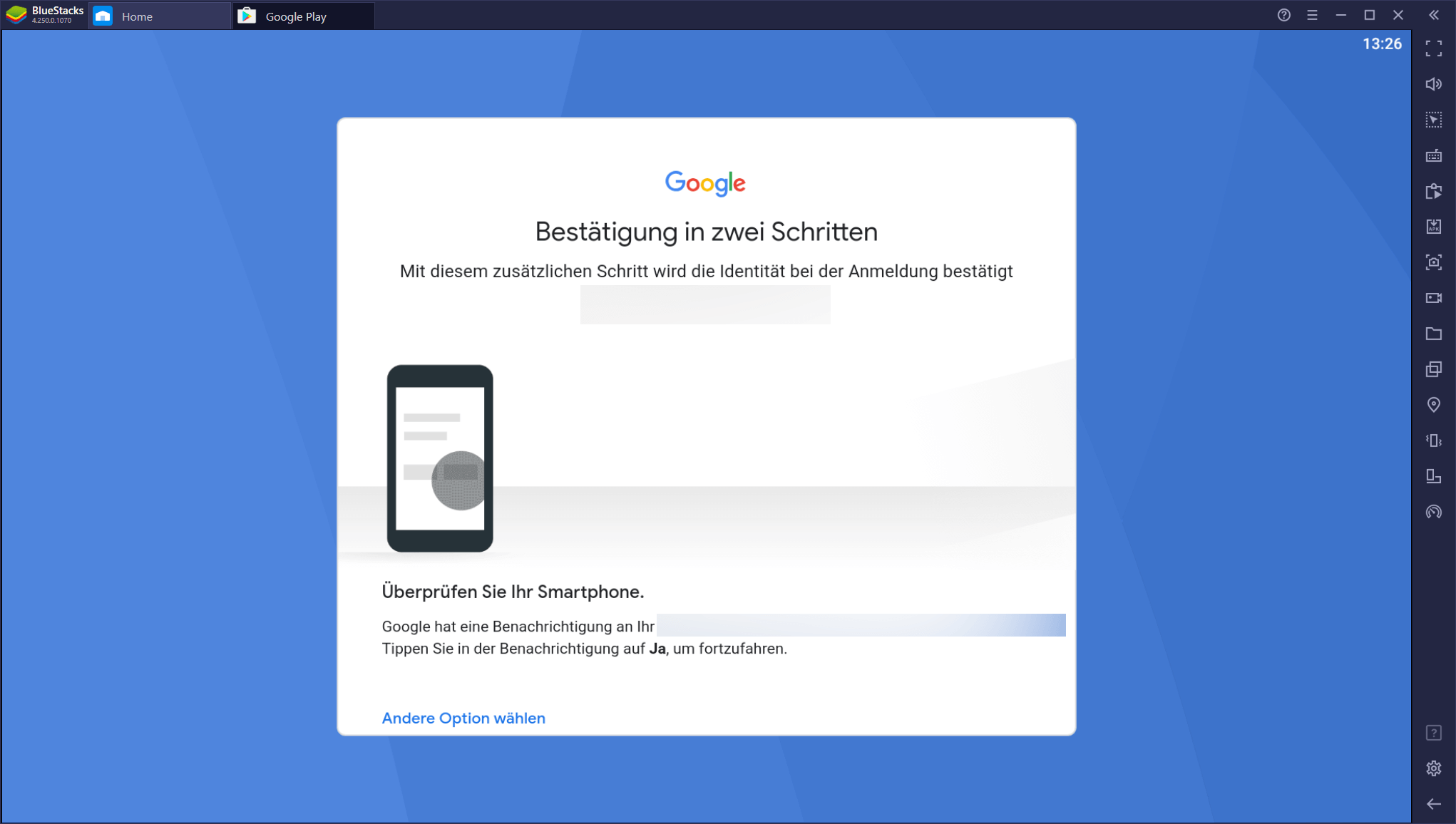The height and width of the screenshot is (824, 1456).
Task: Open the keyboard controls icon
Action: (x=1433, y=155)
